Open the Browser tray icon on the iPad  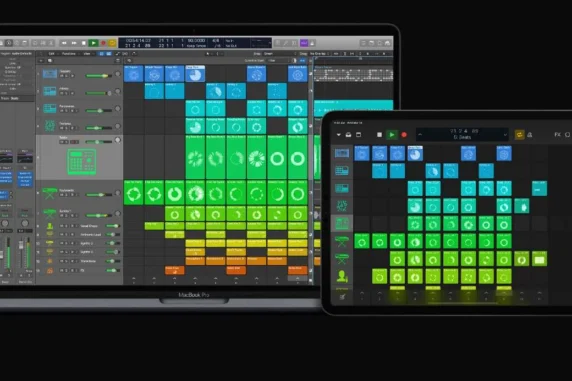point(348,135)
